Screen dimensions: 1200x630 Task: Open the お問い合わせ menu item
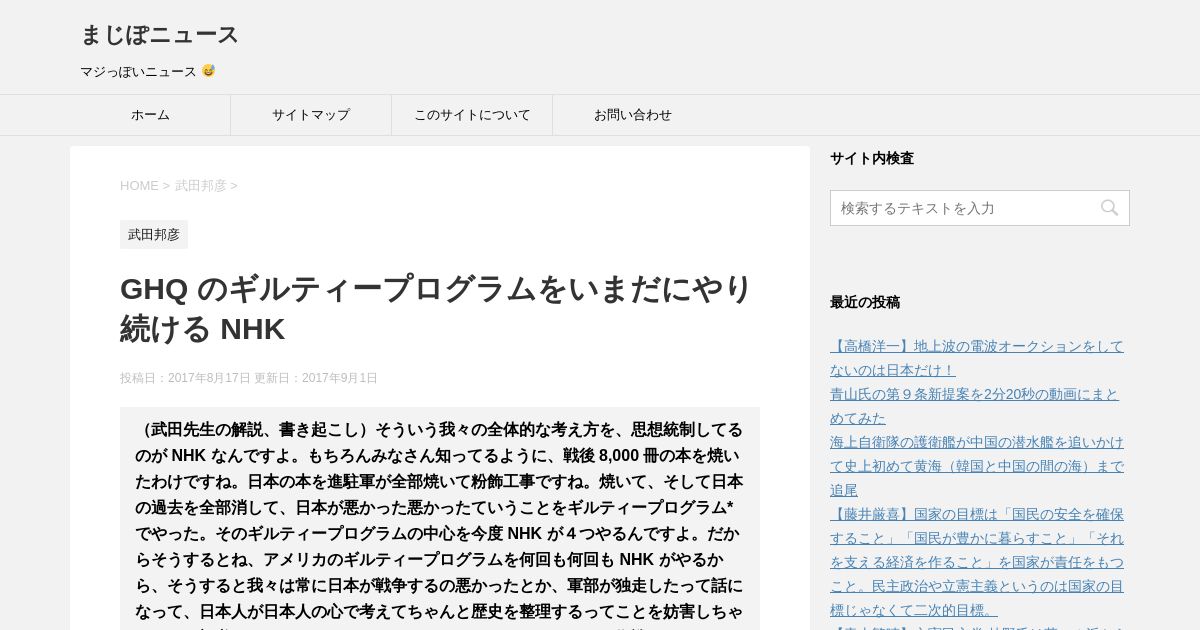(x=633, y=115)
